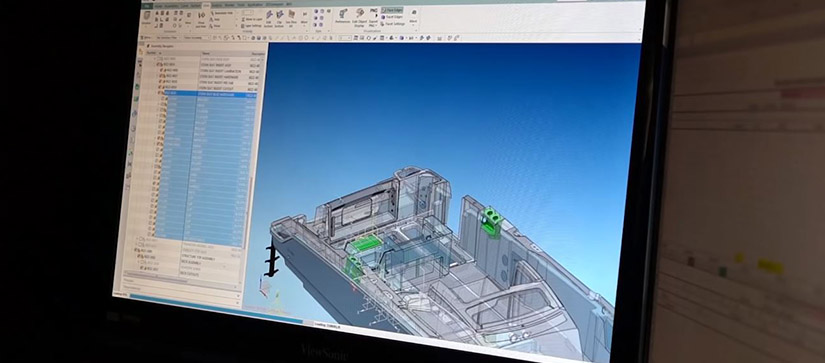Open the Preferences icon in Visualization group
The image size is (825, 363).
click(343, 17)
